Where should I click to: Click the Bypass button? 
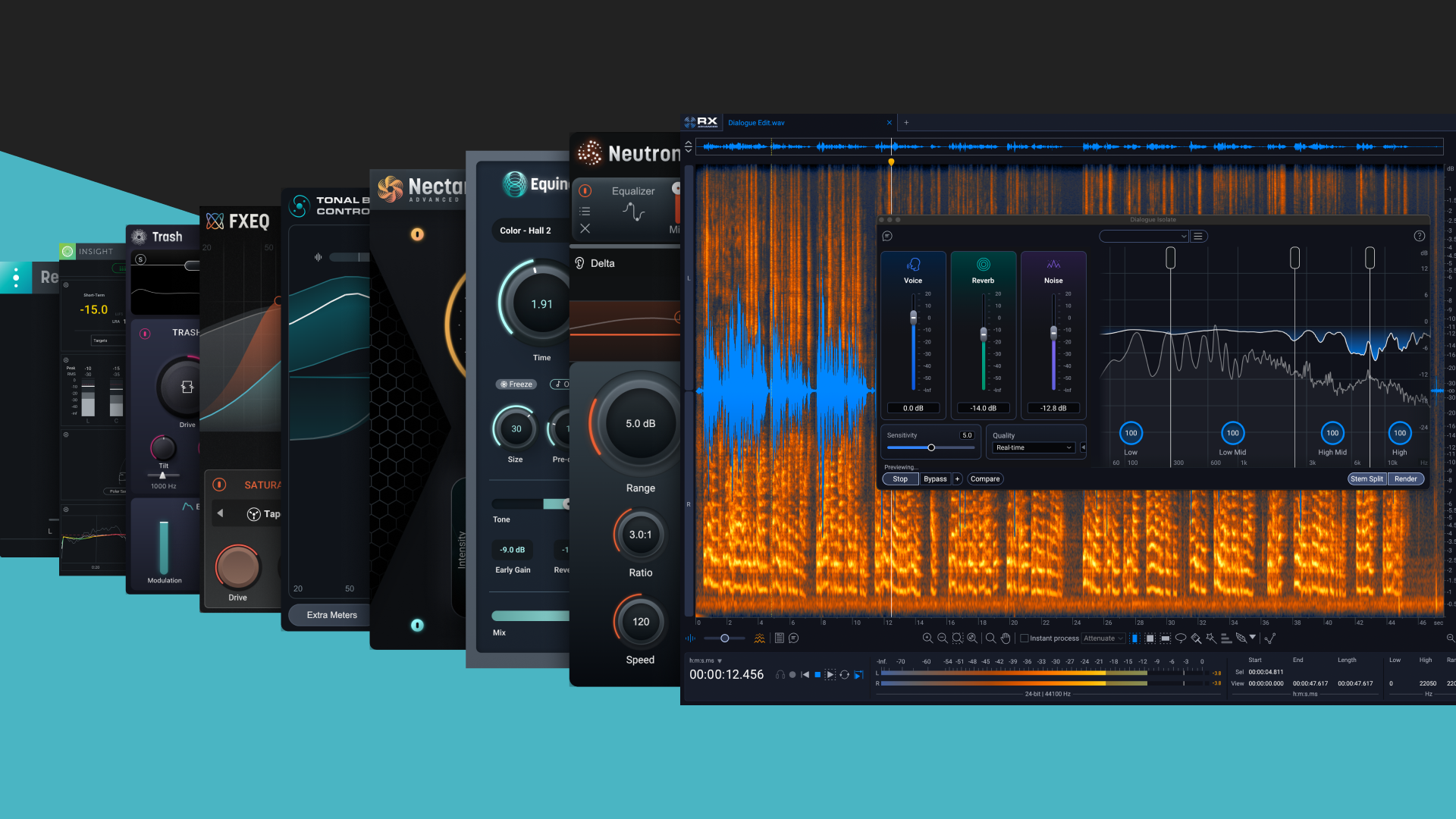click(x=935, y=479)
